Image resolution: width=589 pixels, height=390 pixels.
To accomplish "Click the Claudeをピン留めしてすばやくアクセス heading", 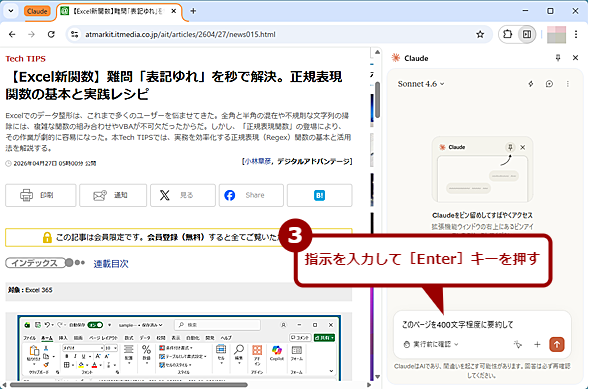I will point(482,215).
